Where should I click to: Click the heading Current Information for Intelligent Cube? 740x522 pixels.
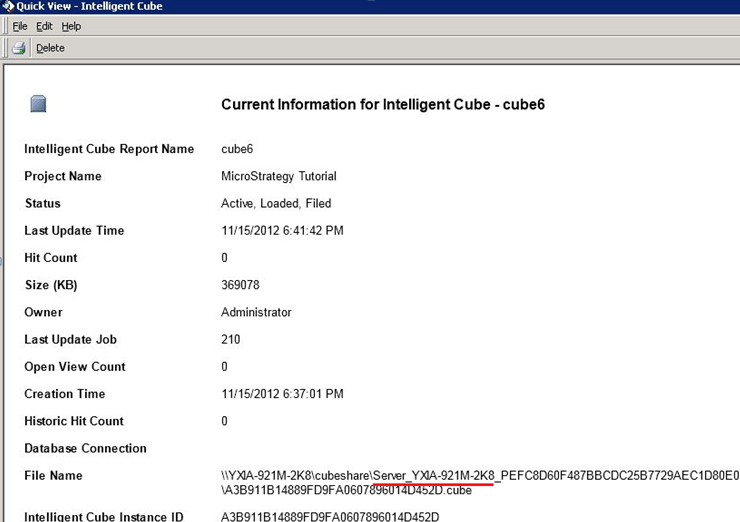(382, 105)
